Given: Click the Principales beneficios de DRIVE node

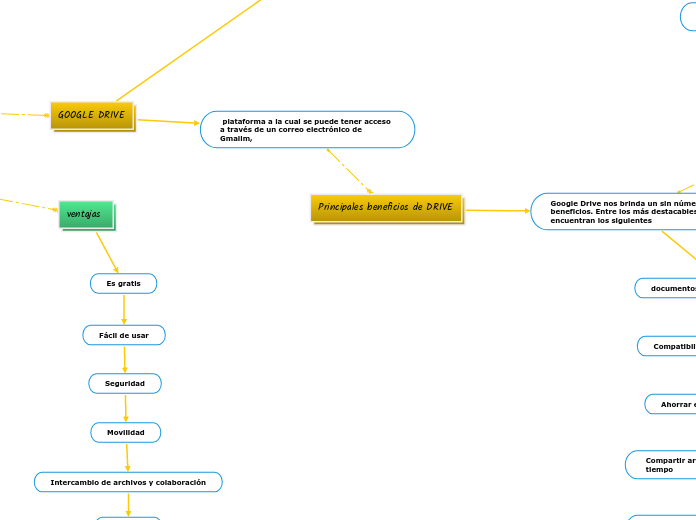Looking at the screenshot, I should pyautogui.click(x=386, y=208).
